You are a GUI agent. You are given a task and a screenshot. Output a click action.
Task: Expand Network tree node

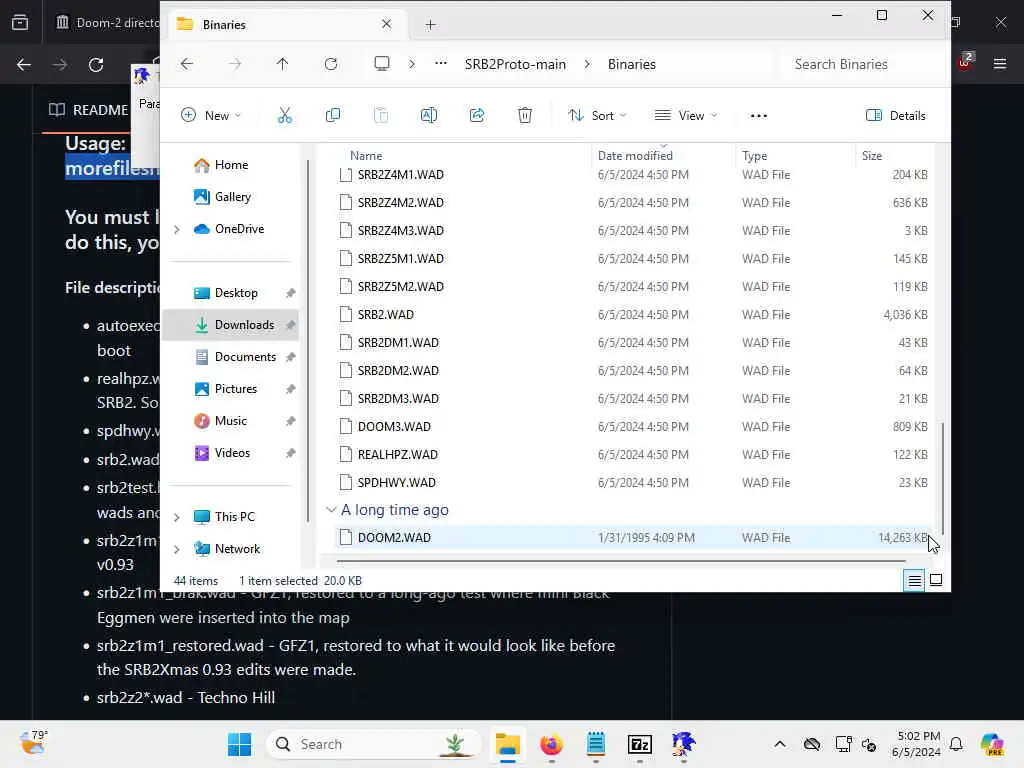176,549
